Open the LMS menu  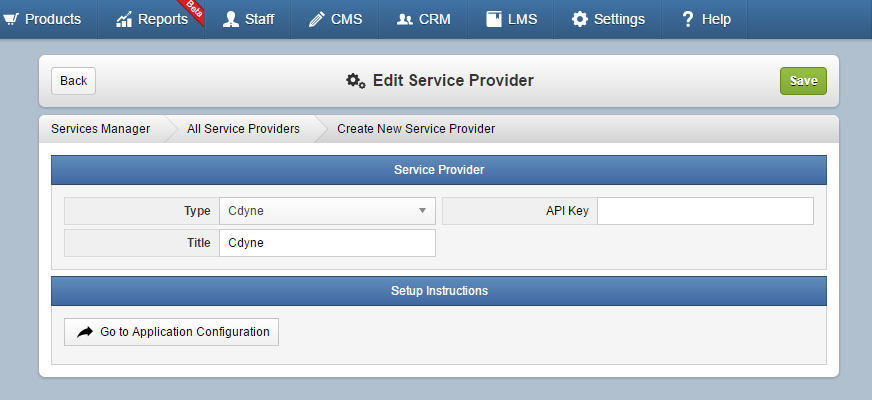coord(511,19)
